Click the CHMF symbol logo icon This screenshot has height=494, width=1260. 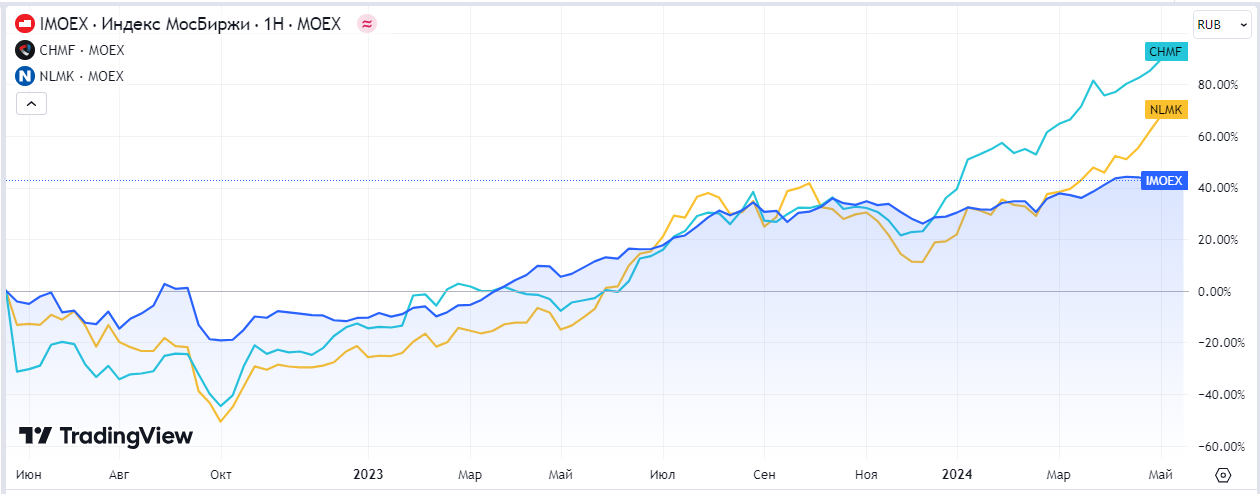coord(25,50)
